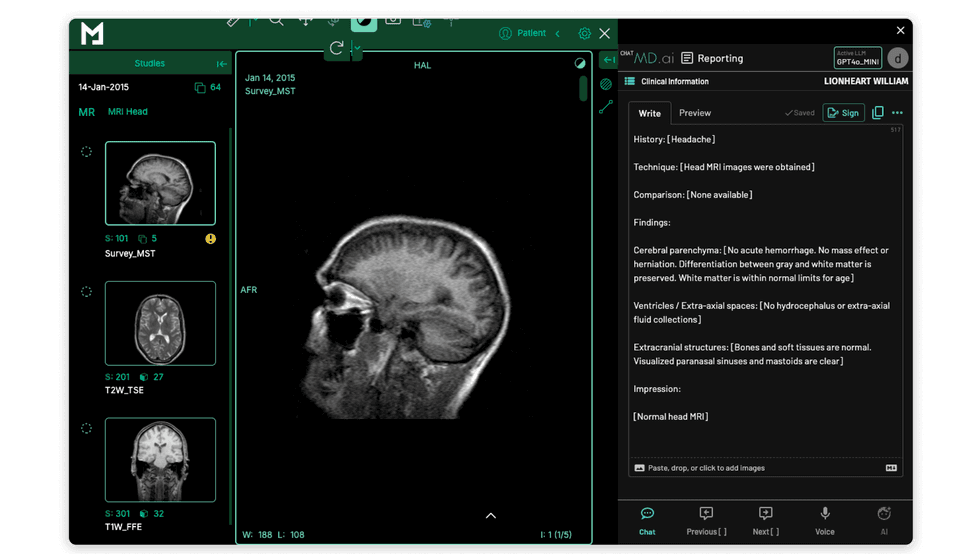Viewport: 980px width, 554px height.
Task: Click patient name LIONHEART WILLIAM
Action: pyautogui.click(x=866, y=81)
